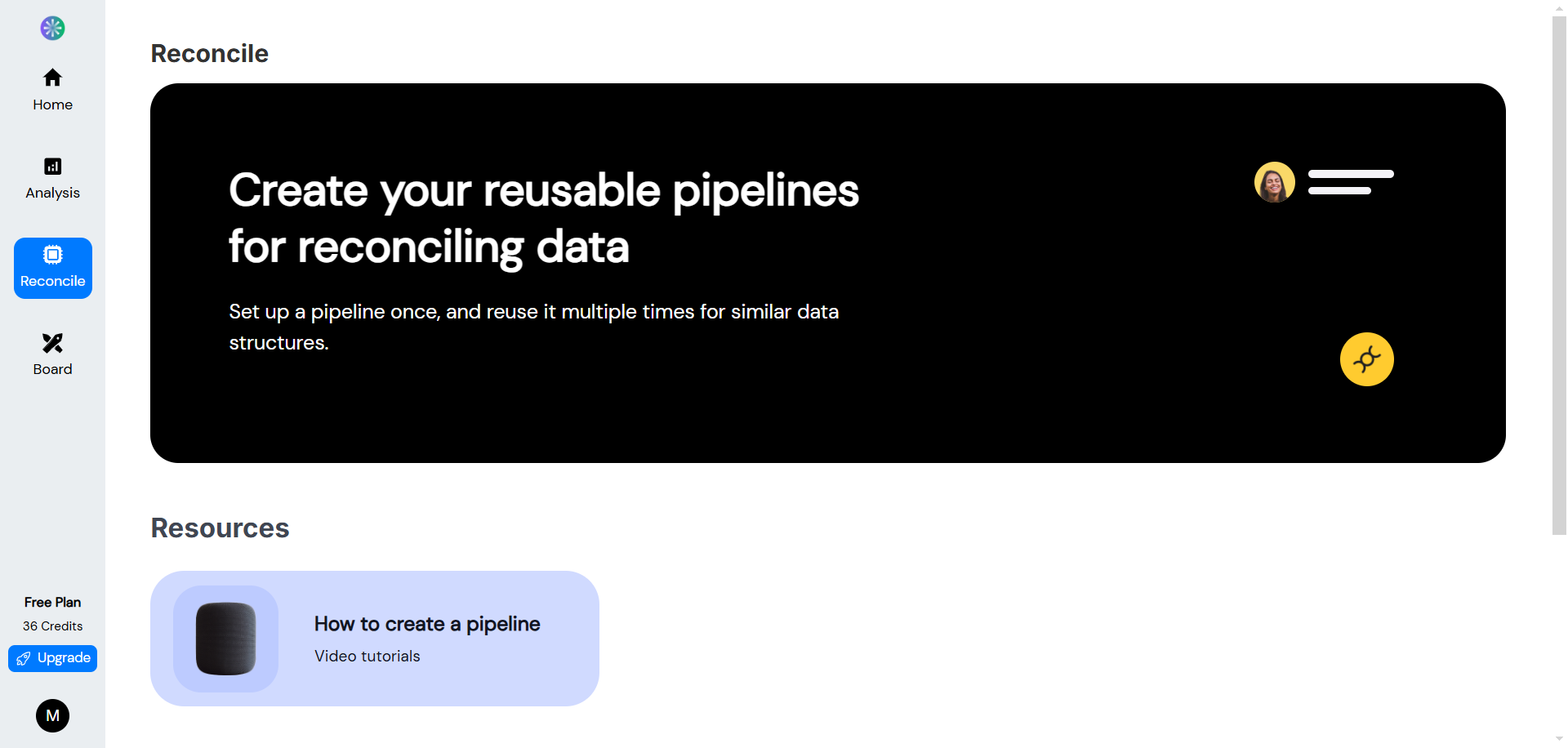Click the yellow pipeline icon in banner
This screenshot has height=748, width=1568.
point(1366,359)
